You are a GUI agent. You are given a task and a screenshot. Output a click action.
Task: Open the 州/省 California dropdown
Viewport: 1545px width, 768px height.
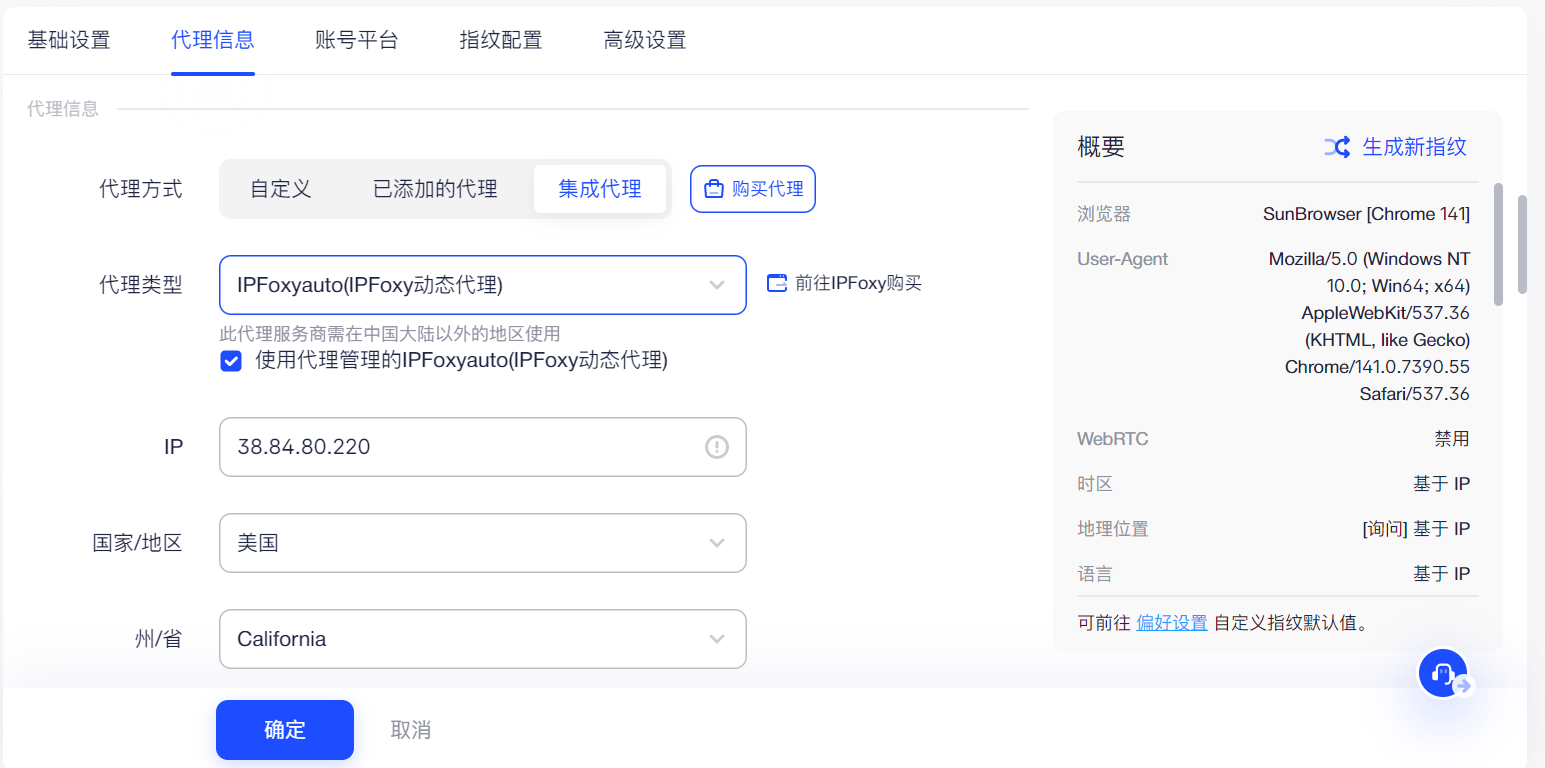(483, 639)
